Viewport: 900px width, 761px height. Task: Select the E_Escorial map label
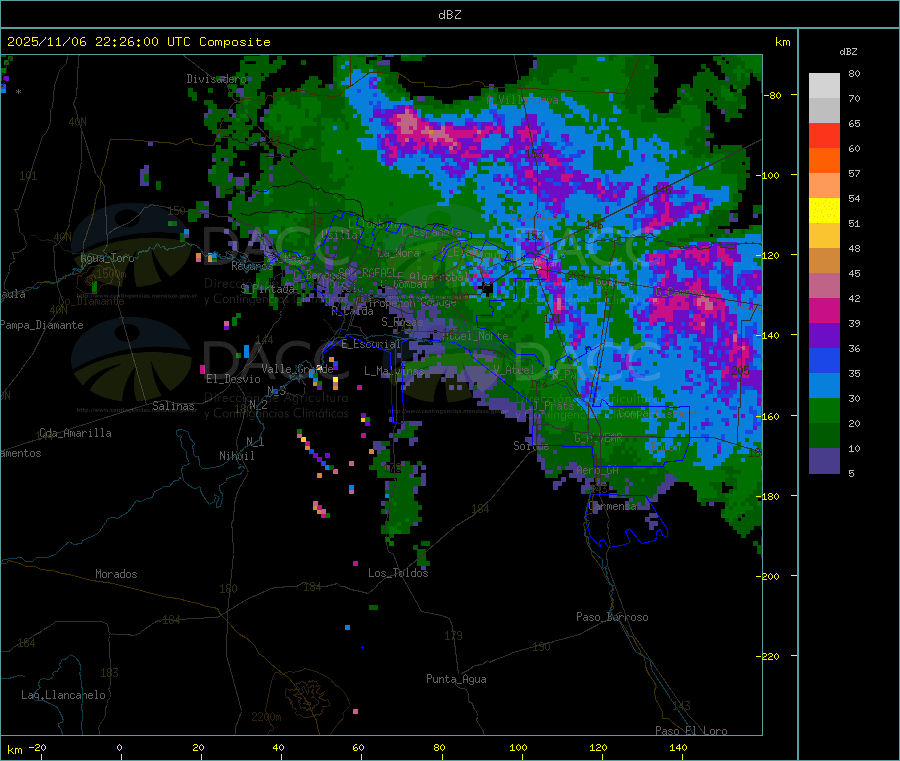click(x=371, y=344)
